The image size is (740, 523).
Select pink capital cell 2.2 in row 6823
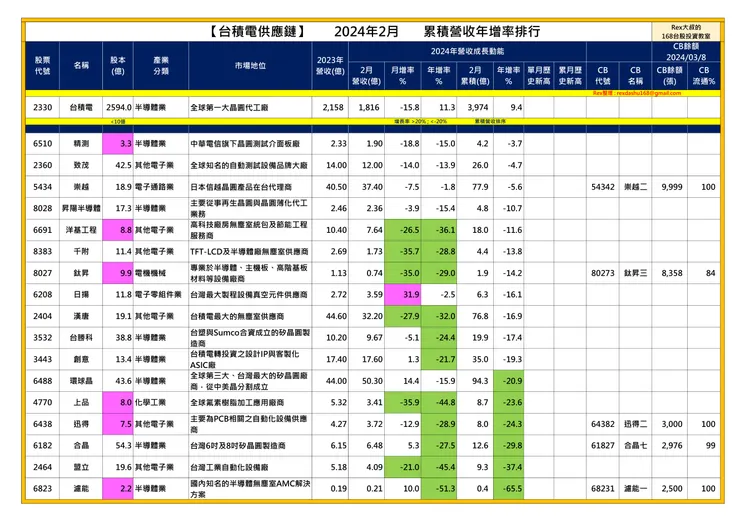click(x=118, y=489)
